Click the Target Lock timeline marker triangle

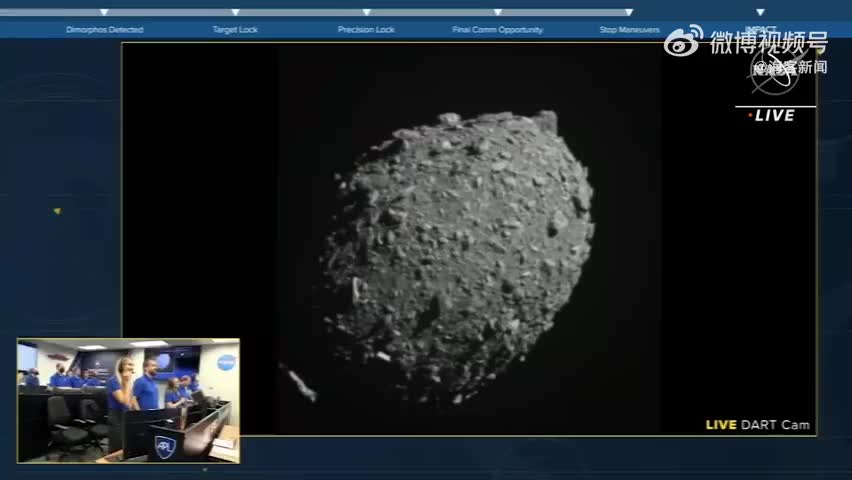pos(235,12)
